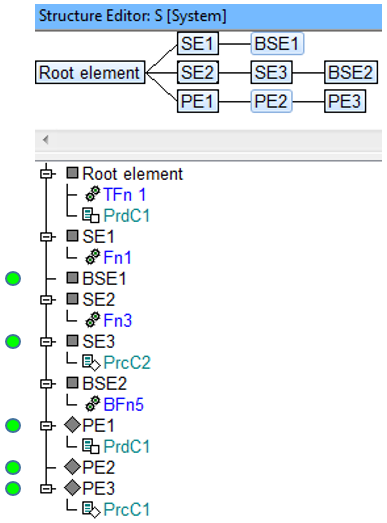Click the green marker next to SE3
This screenshot has height=523, width=387.
[13, 342]
